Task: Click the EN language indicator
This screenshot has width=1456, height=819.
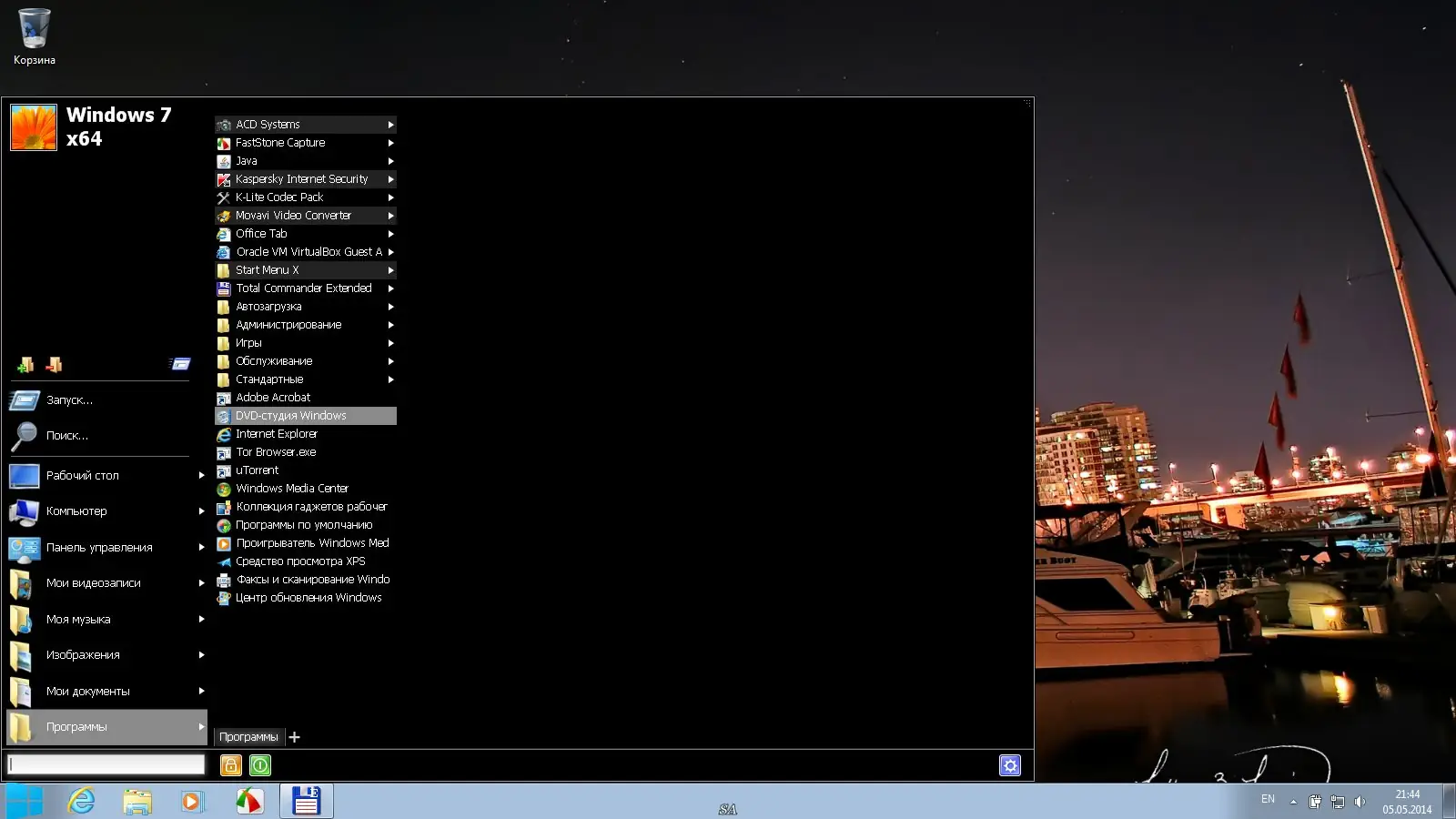Action: point(1268,799)
